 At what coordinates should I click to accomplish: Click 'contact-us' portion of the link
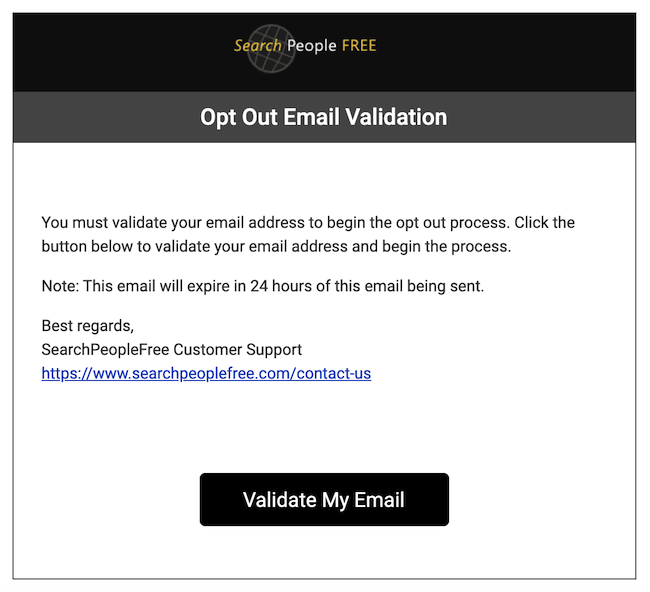334,374
